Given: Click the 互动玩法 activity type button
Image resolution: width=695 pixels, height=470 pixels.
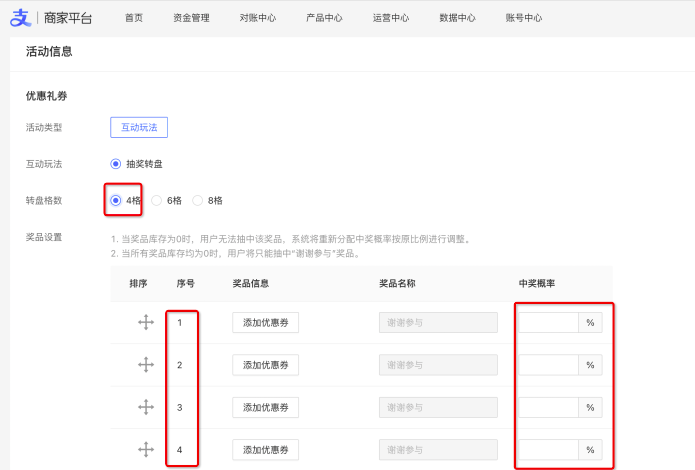Looking at the screenshot, I should tap(139, 127).
